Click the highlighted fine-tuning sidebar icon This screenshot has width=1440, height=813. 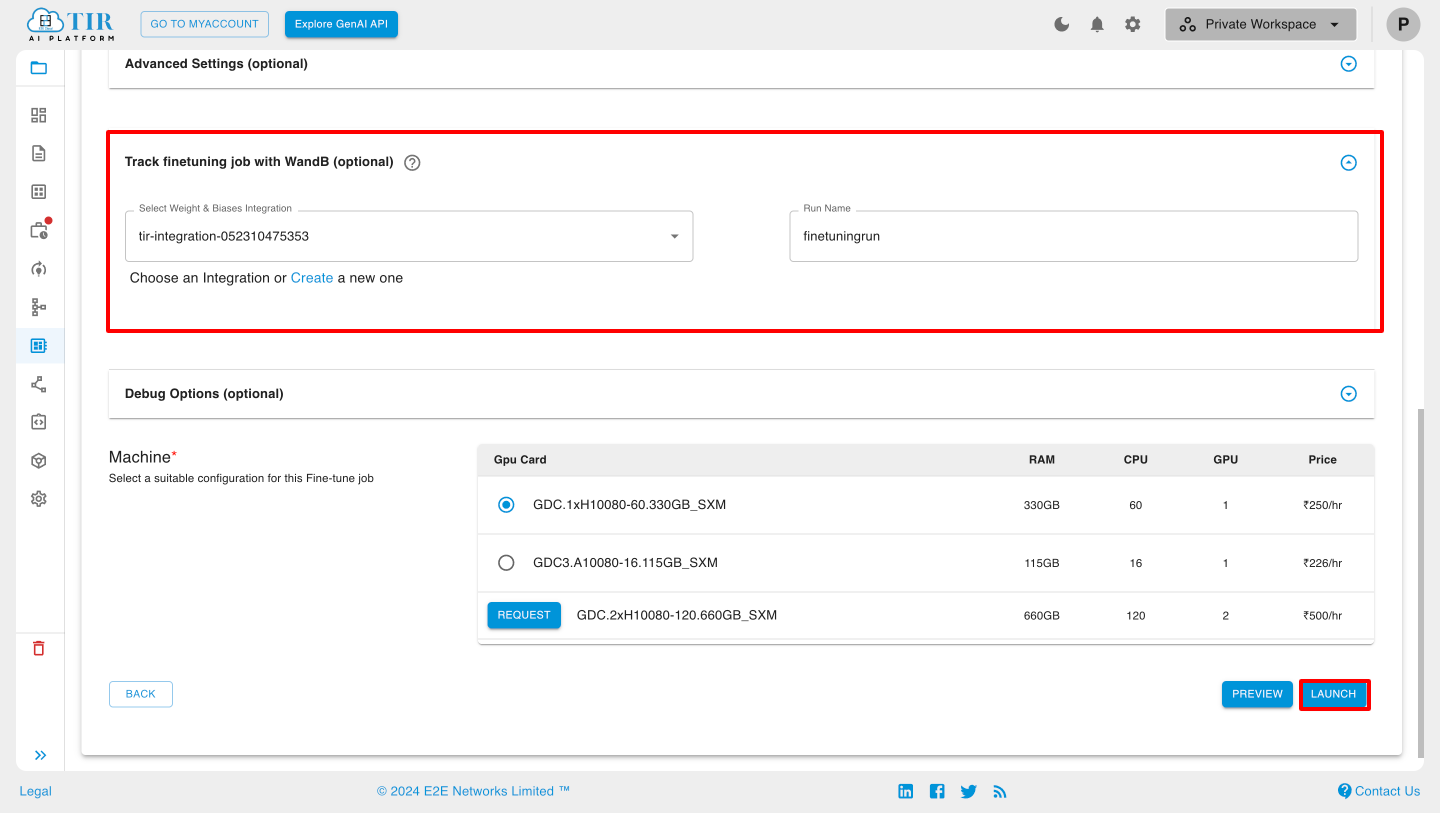39,345
